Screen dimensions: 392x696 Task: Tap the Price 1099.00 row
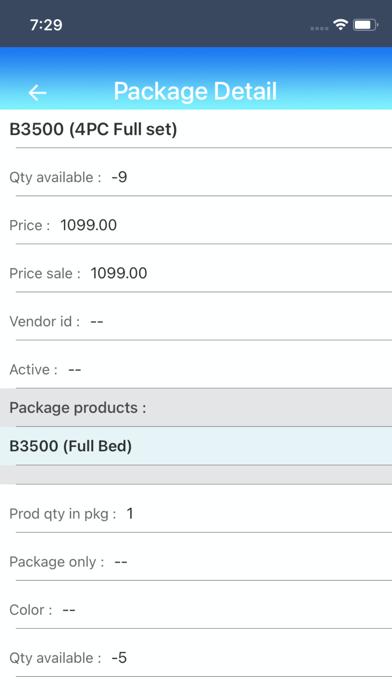point(196,225)
